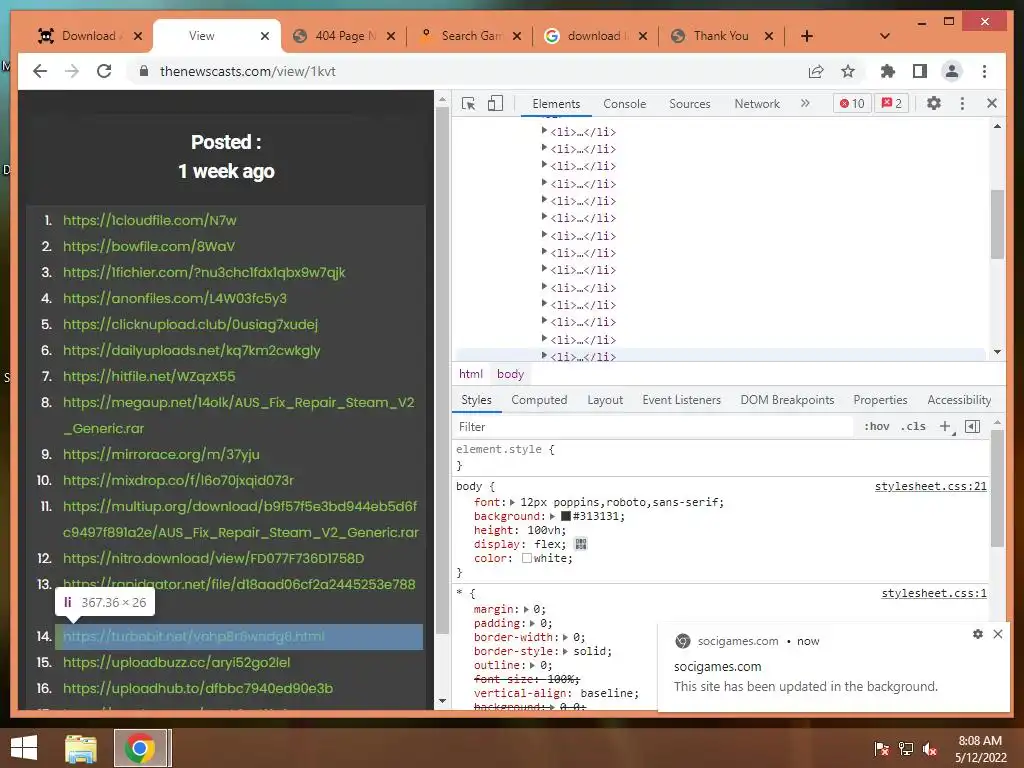1024x768 pixels.
Task: Close the DevTools panel
Action: pyautogui.click(x=992, y=103)
